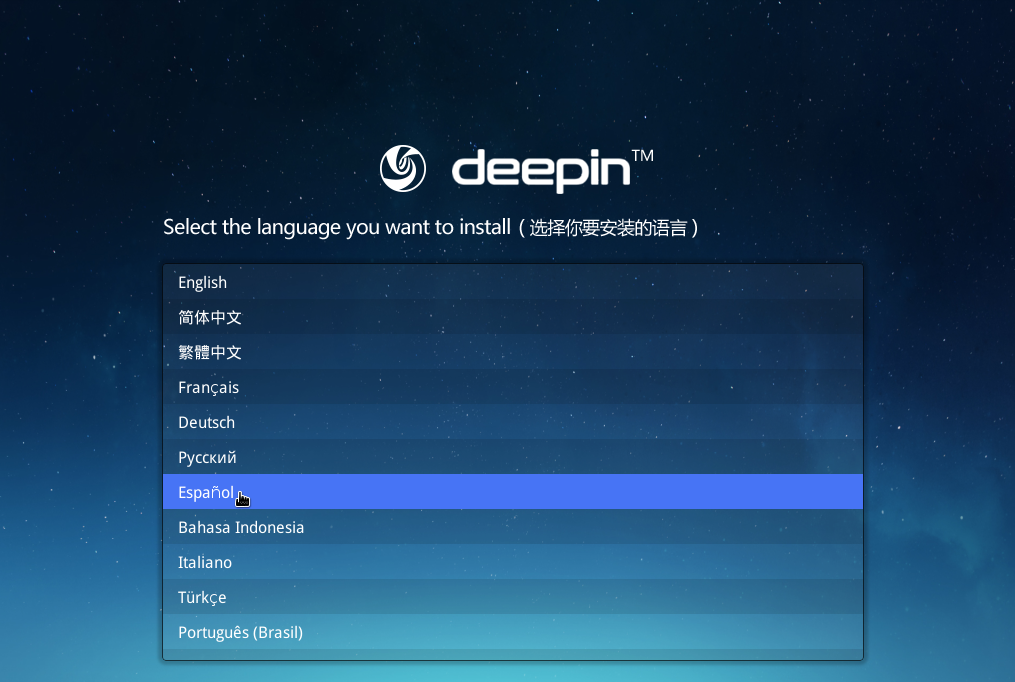This screenshot has height=682, width=1015.
Task: Choose 简体中文 from the language list
Action: point(513,317)
